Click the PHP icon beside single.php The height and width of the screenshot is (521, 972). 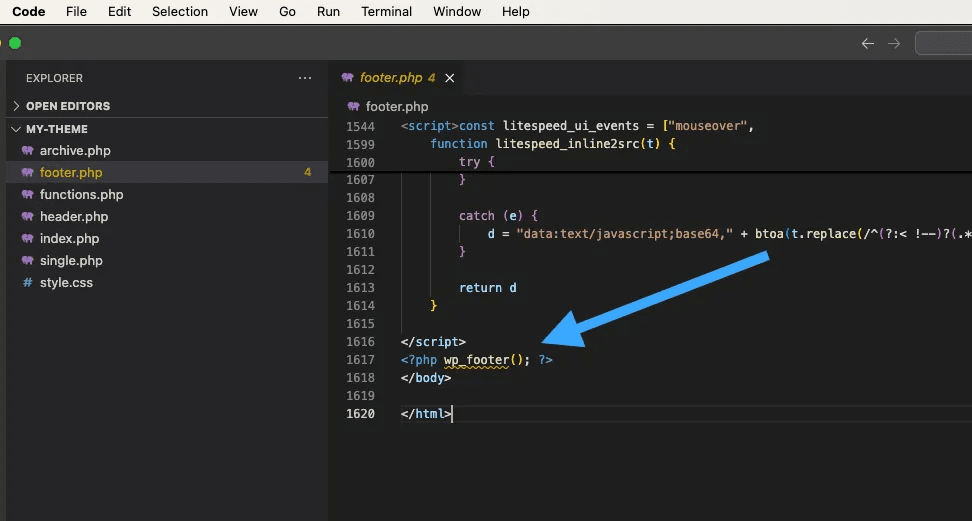[27, 260]
